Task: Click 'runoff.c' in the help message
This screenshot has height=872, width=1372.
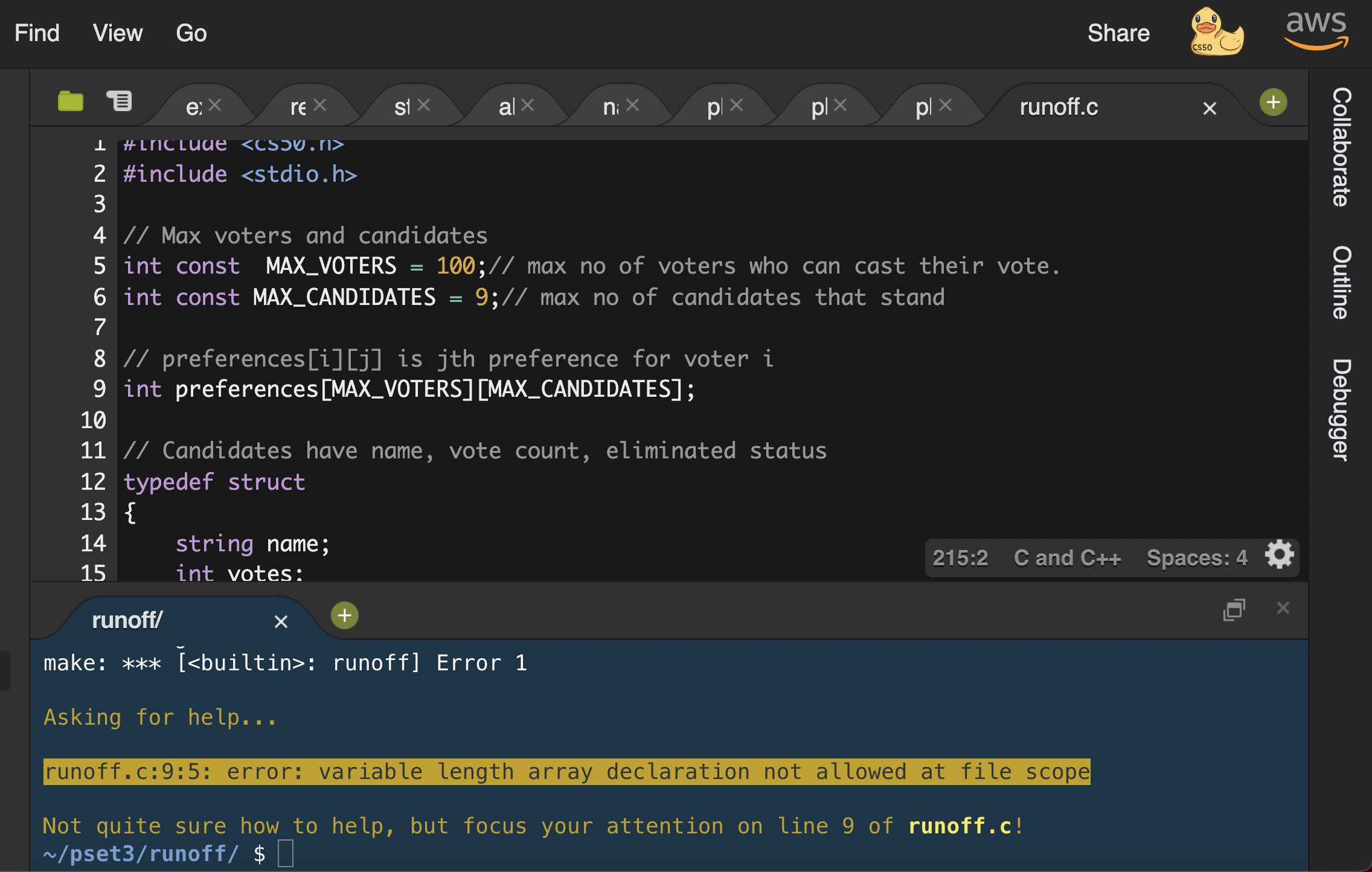Action: (960, 826)
